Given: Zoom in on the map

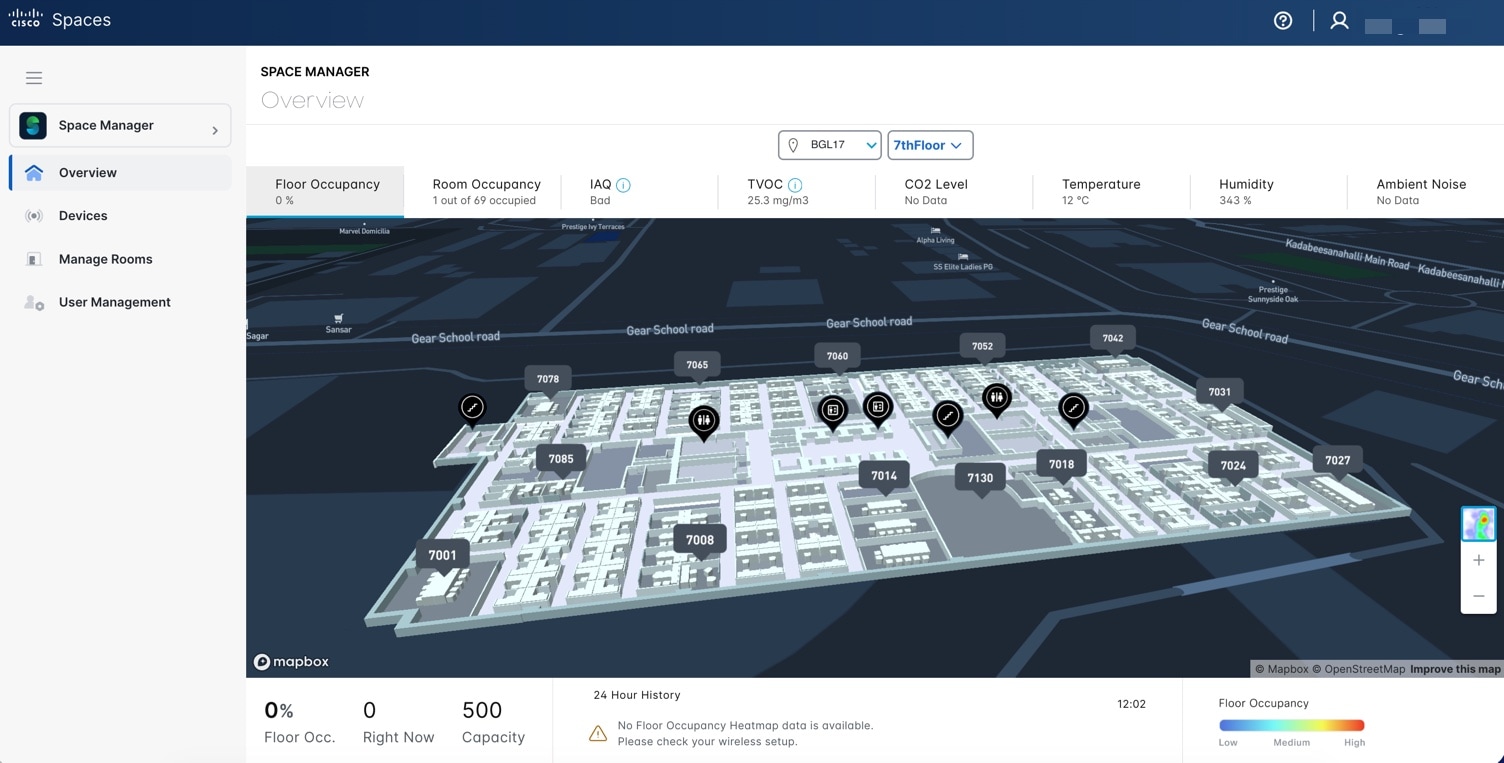Looking at the screenshot, I should click(1478, 561).
